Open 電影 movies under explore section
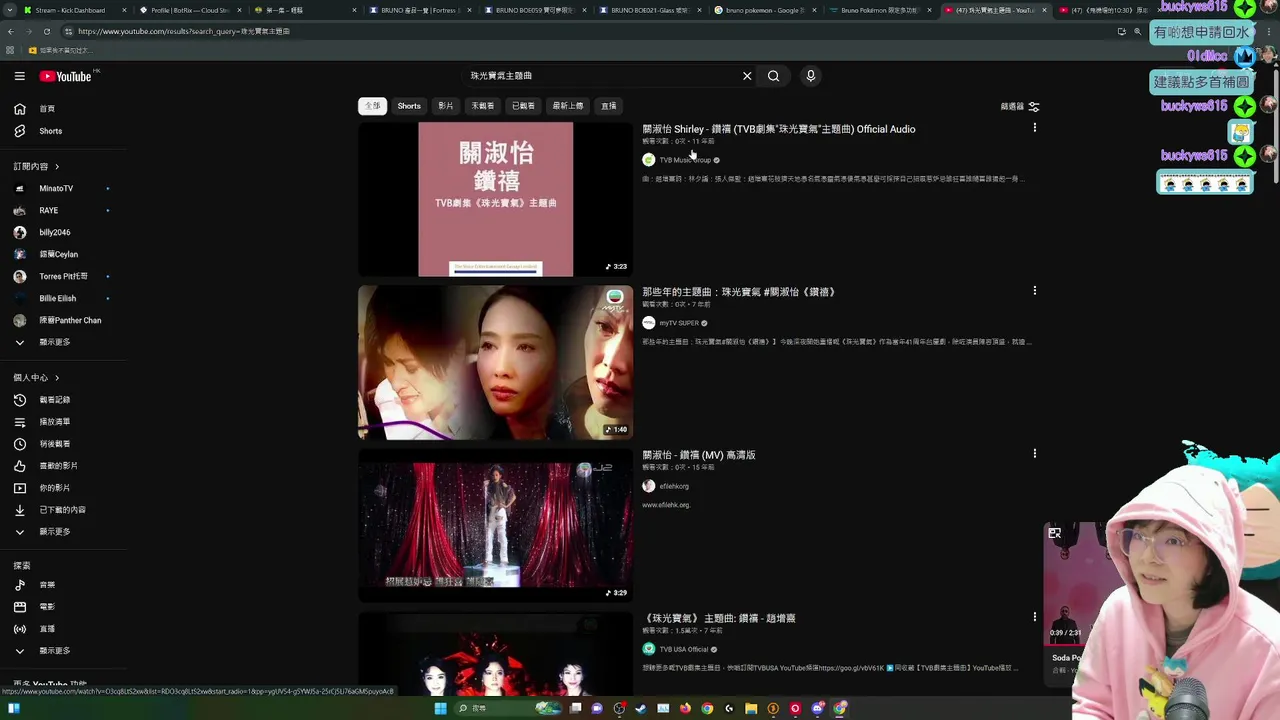Screen dimensions: 1280x720 click(34, 607)
